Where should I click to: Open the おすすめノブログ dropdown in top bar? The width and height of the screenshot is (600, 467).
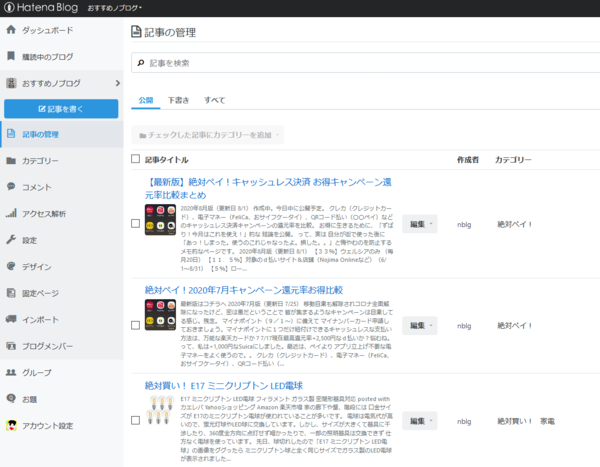114,8
